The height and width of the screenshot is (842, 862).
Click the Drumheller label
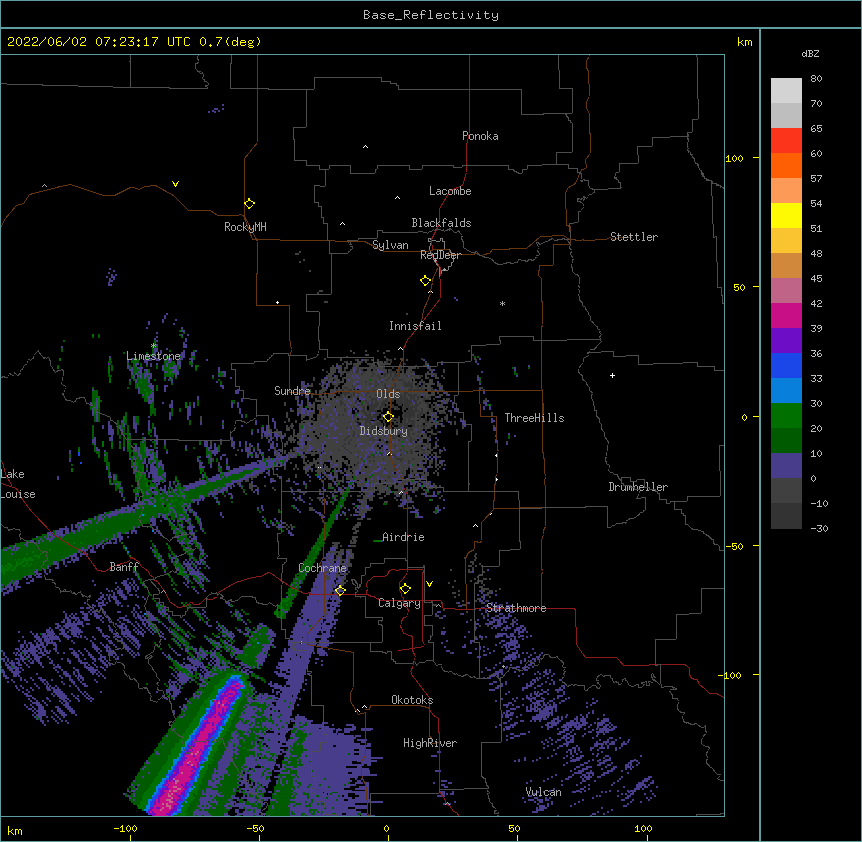click(x=638, y=487)
